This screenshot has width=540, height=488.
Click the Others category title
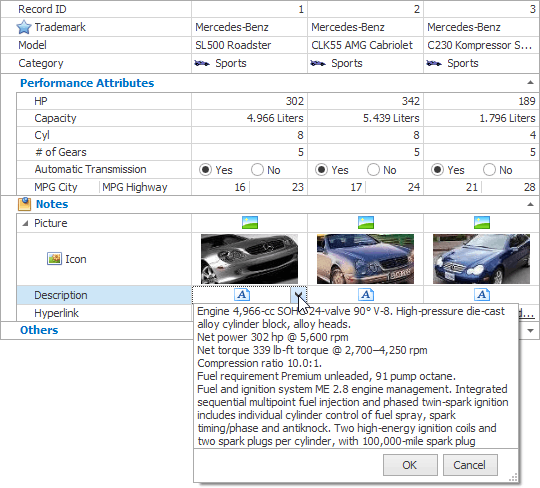point(39,330)
